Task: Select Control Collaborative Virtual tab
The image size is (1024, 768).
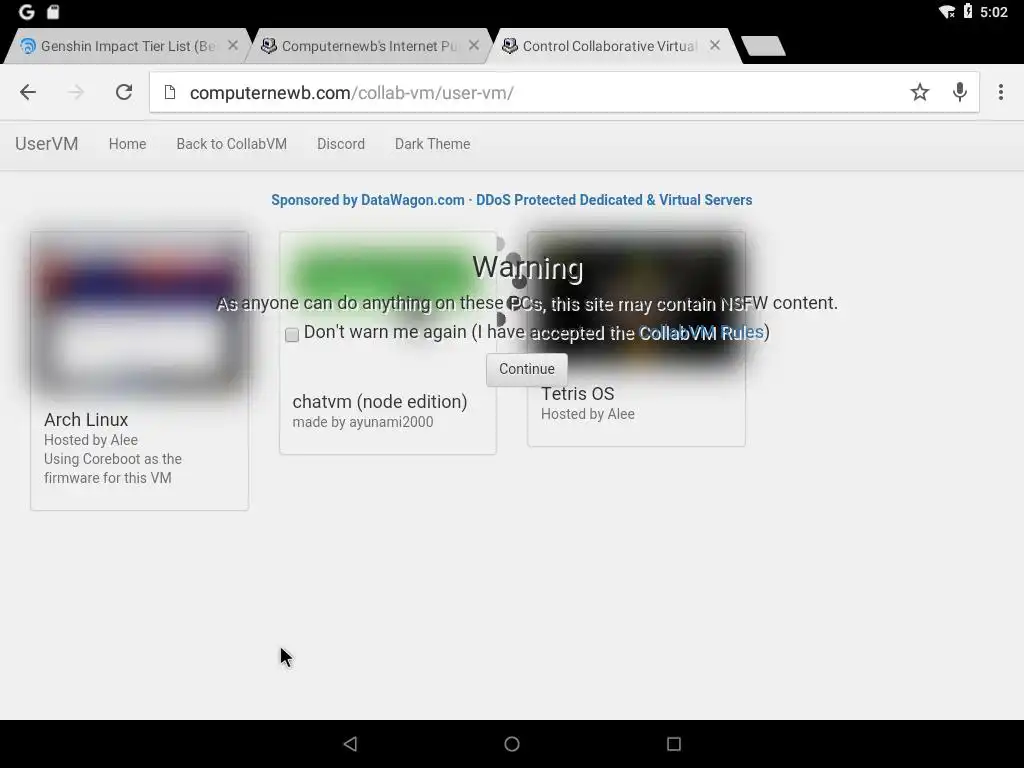Action: click(x=609, y=46)
